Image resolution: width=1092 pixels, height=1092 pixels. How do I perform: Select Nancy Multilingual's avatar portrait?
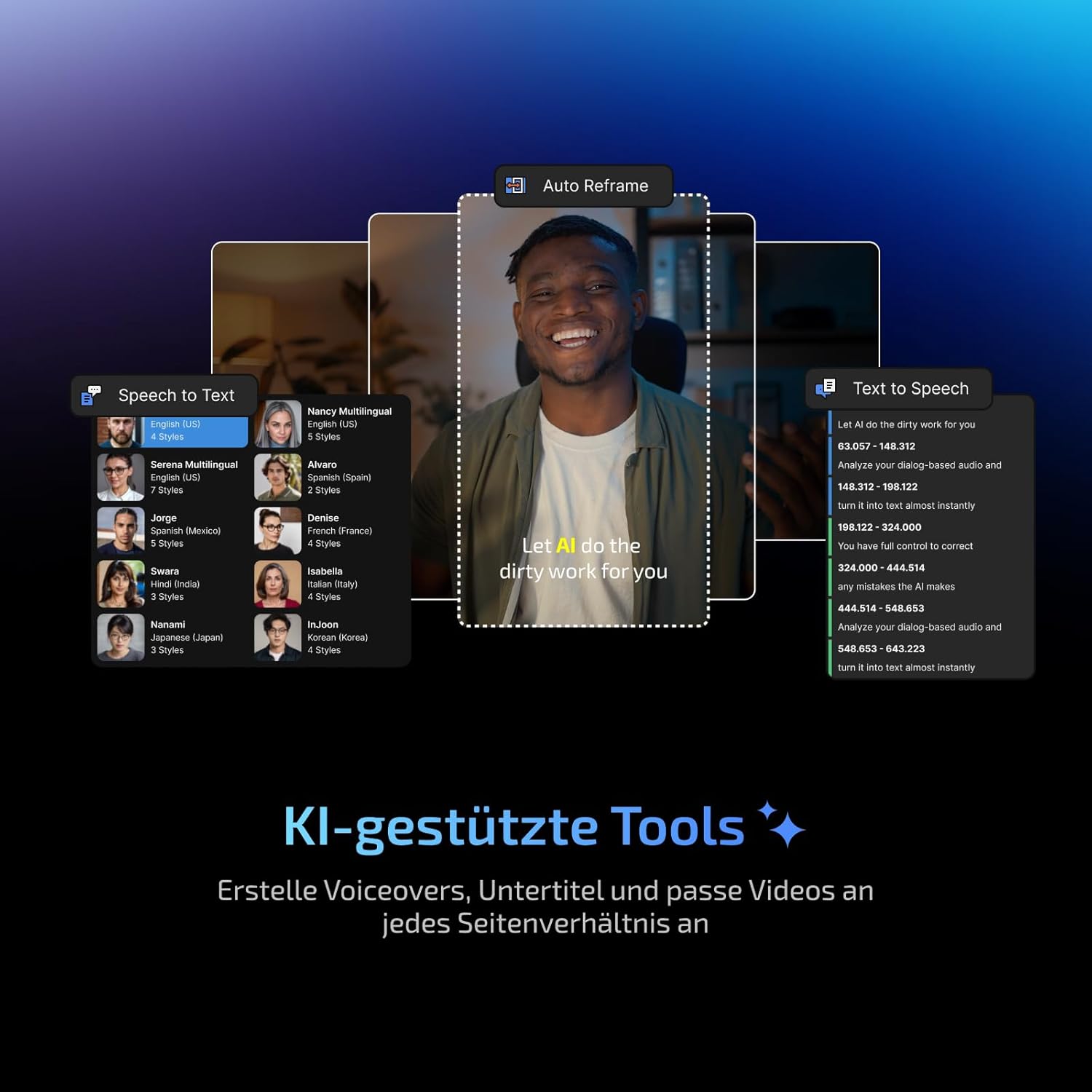pos(277,424)
